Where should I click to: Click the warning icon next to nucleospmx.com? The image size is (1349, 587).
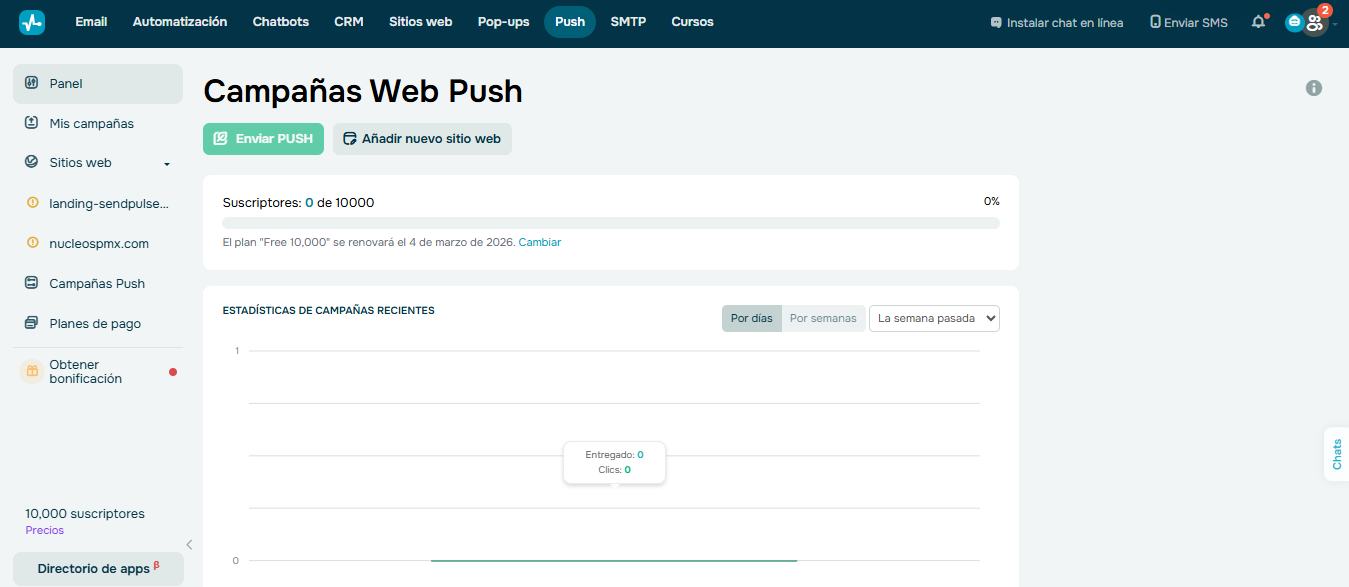(x=31, y=243)
